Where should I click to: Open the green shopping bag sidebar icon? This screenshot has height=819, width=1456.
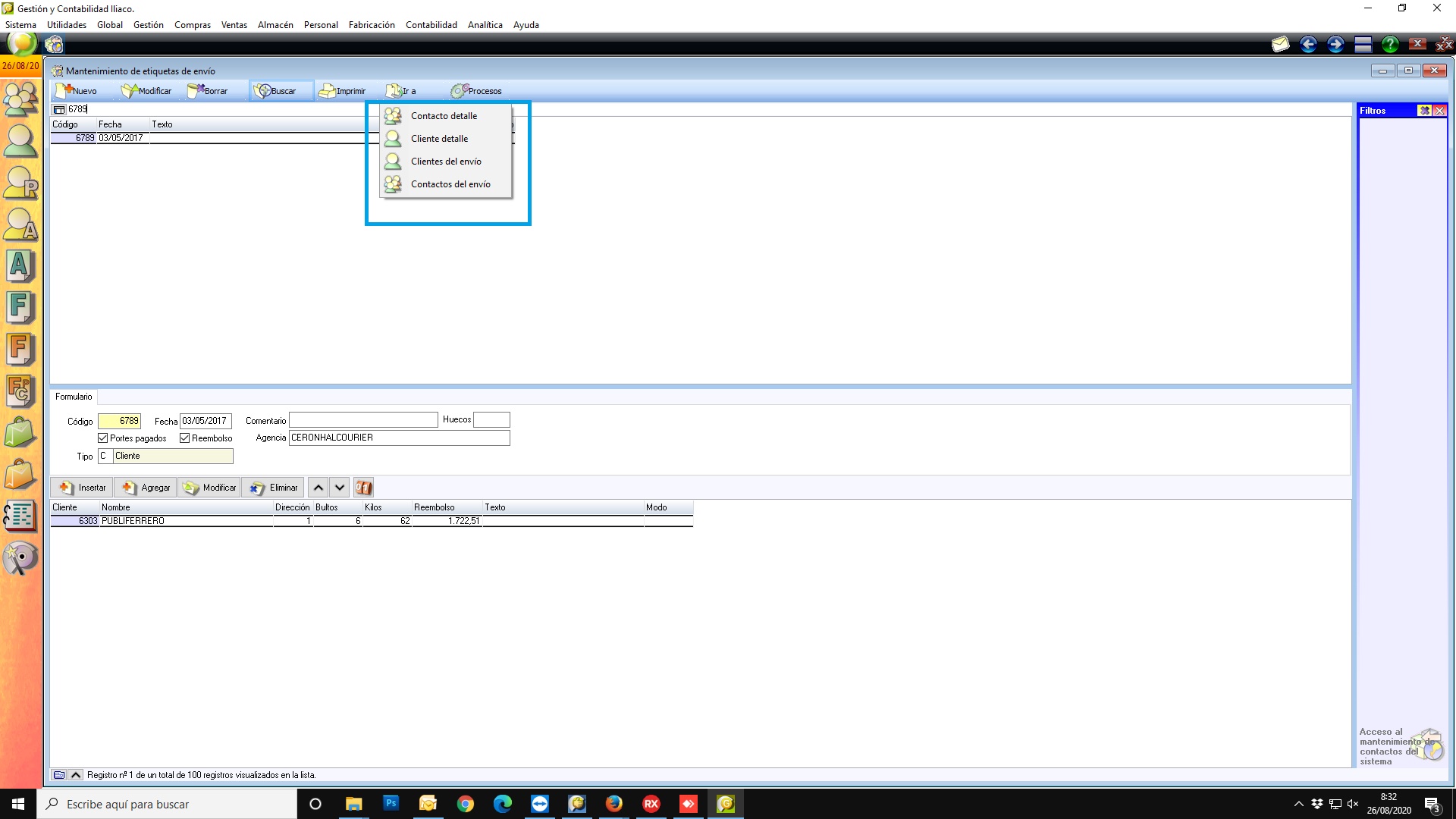pyautogui.click(x=20, y=433)
